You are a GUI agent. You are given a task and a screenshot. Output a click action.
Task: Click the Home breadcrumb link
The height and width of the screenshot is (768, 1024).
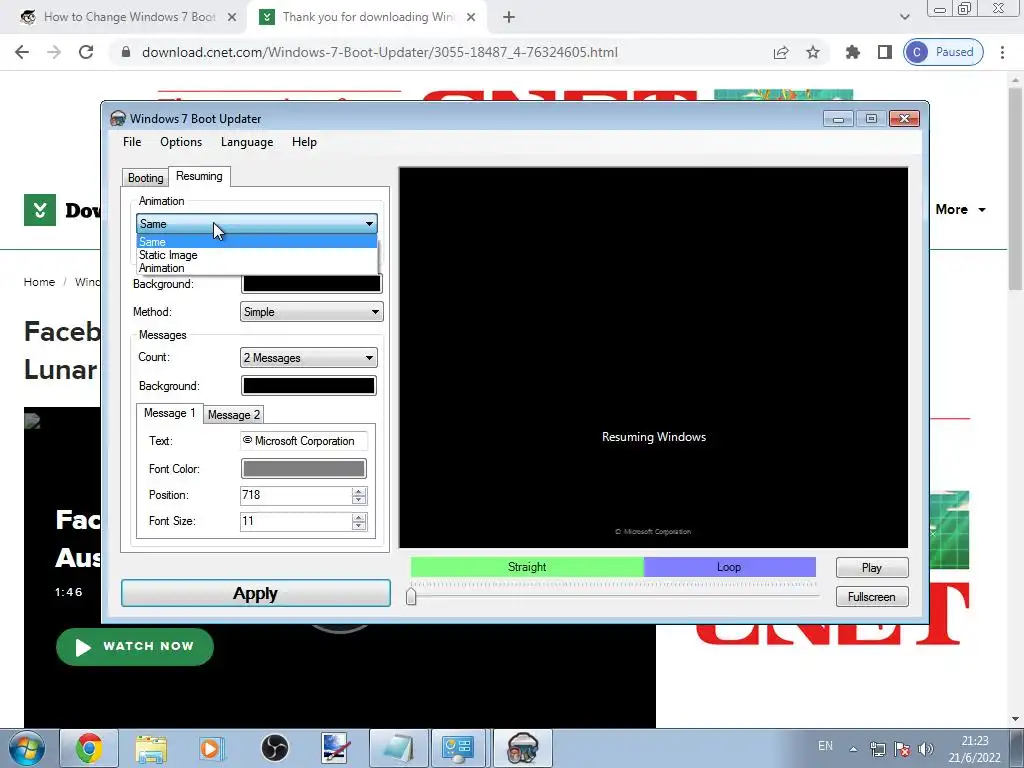click(39, 282)
